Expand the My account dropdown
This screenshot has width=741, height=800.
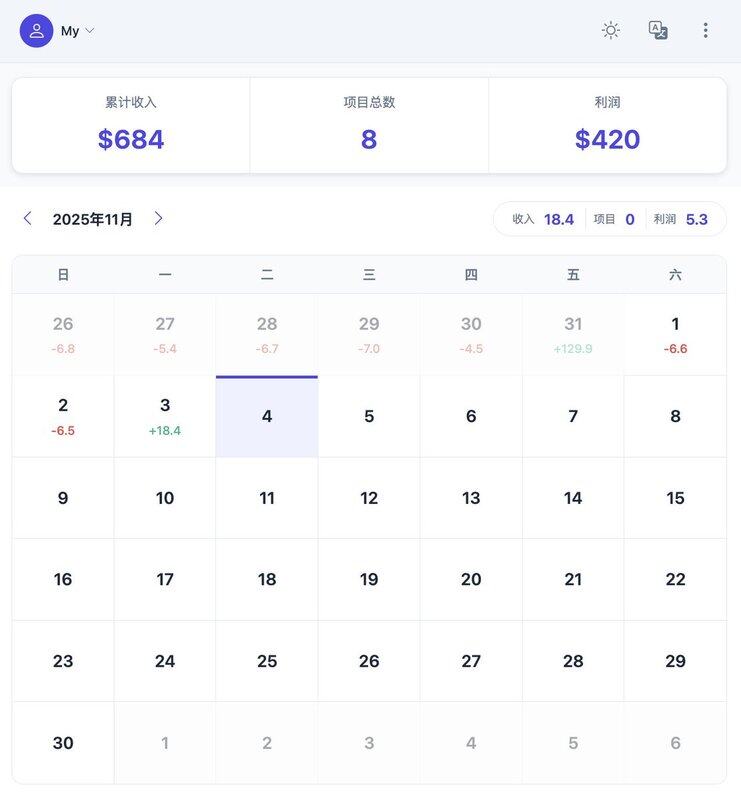(78, 31)
